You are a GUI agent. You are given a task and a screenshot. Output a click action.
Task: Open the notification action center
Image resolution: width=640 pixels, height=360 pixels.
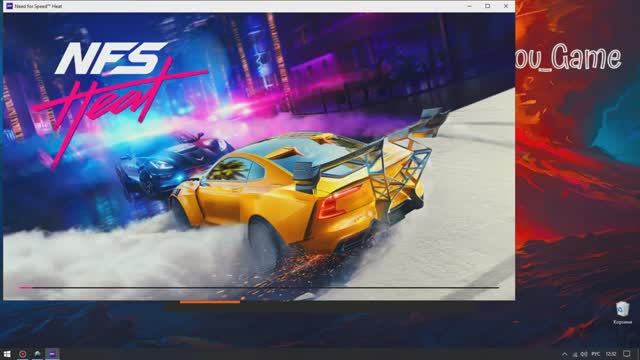click(627, 354)
